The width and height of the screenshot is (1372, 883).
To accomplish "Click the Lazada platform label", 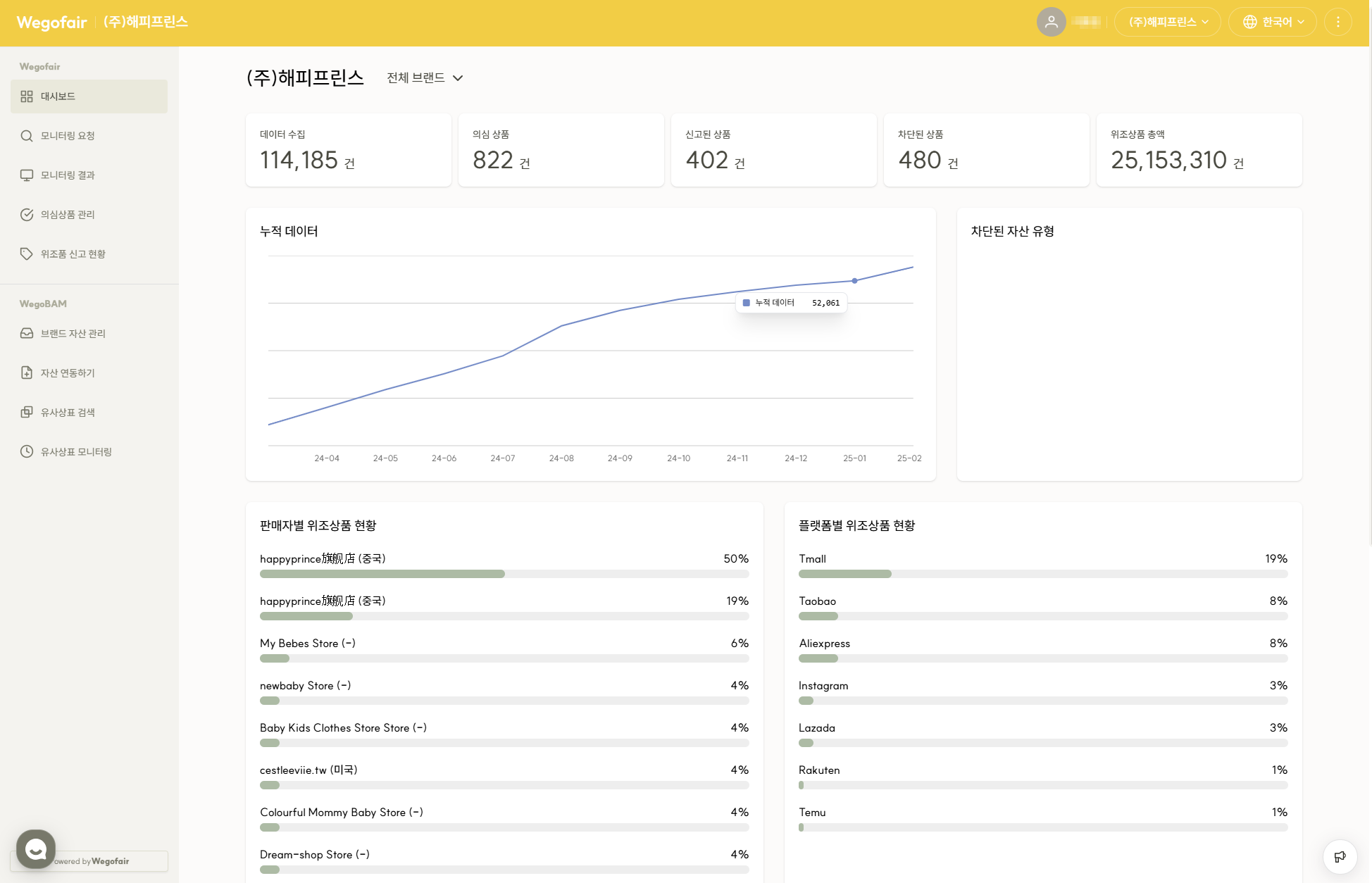I will pyautogui.click(x=817, y=728).
